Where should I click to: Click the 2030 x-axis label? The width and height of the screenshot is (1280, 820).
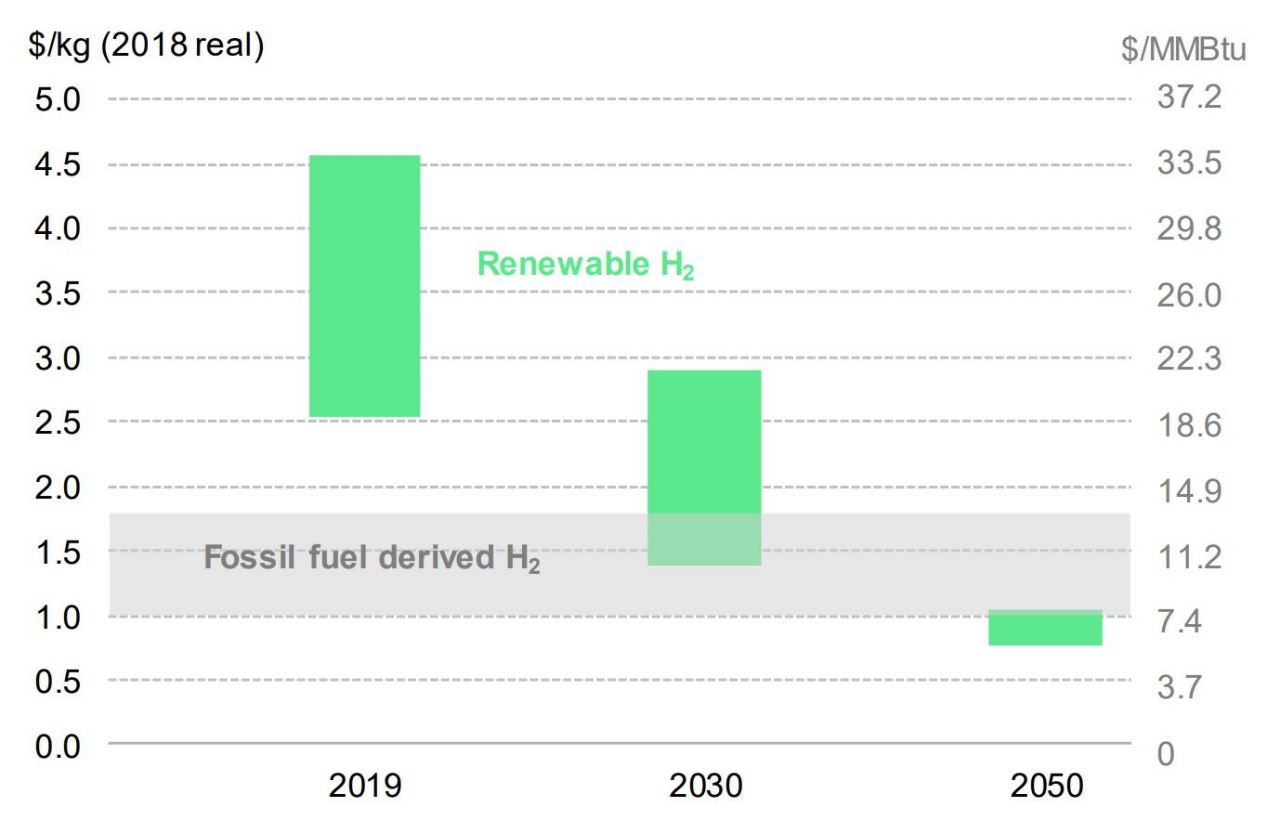706,786
